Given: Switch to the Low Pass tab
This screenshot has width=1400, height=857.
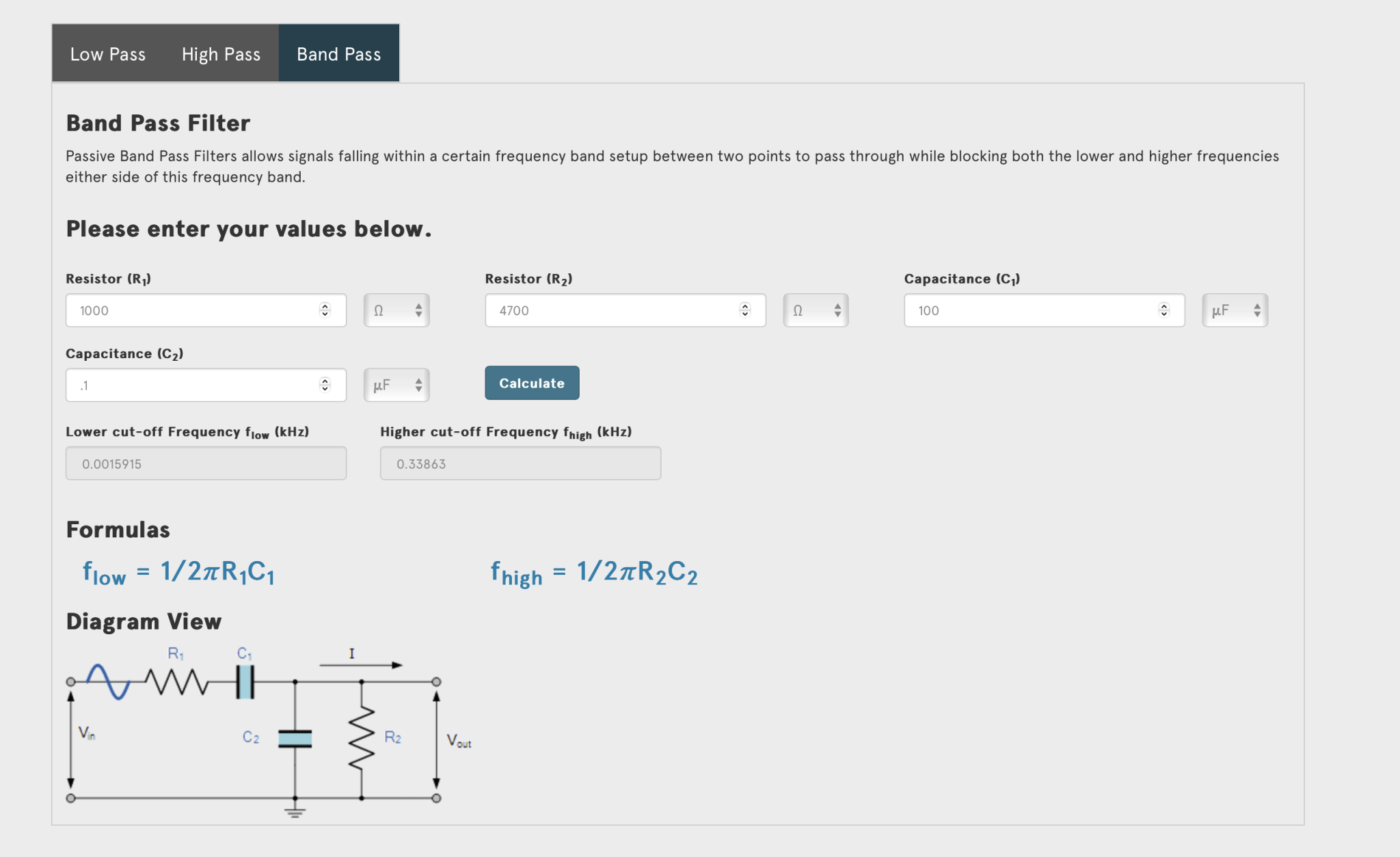Looking at the screenshot, I should [108, 54].
